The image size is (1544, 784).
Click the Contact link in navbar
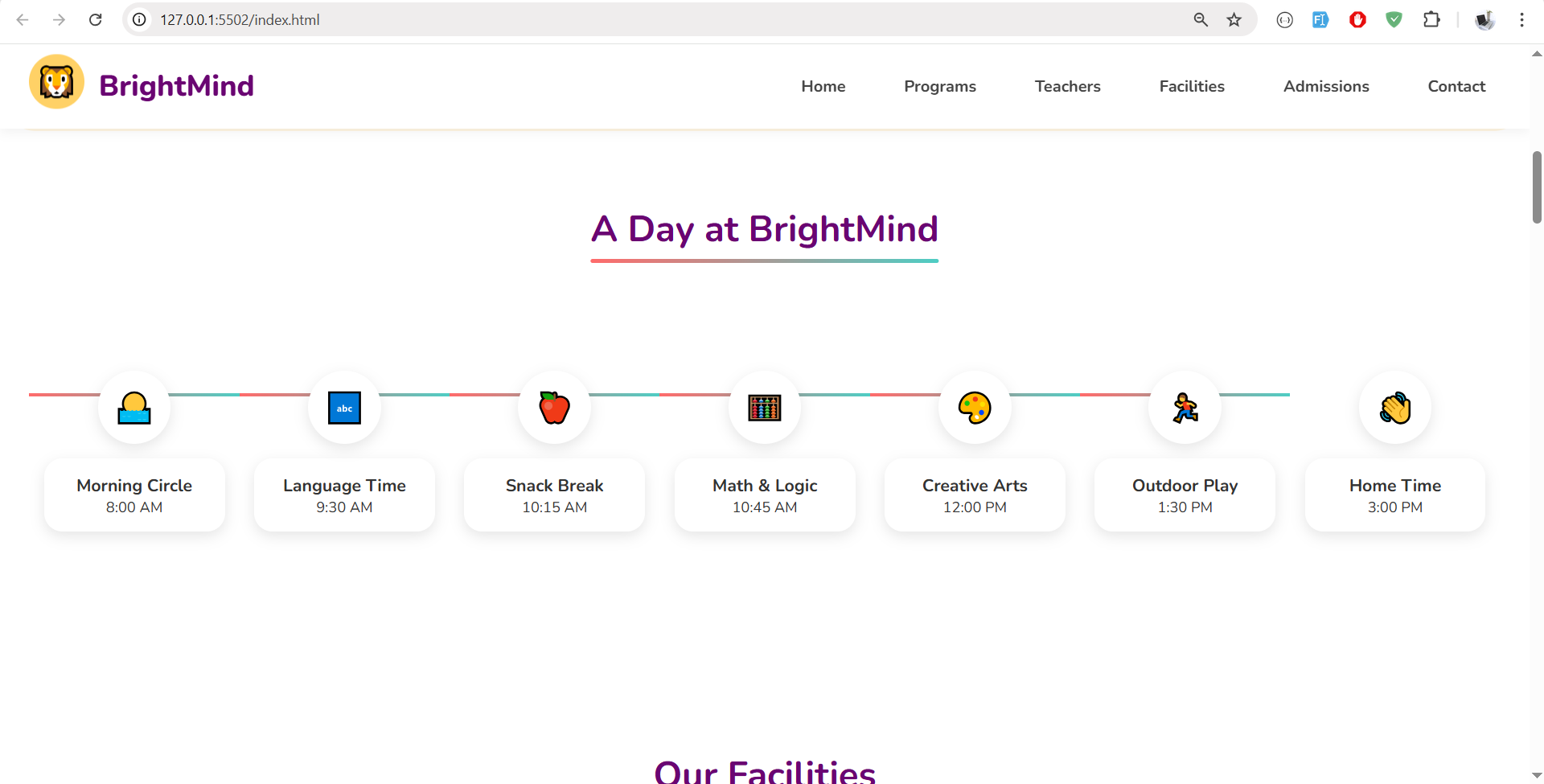(1456, 86)
